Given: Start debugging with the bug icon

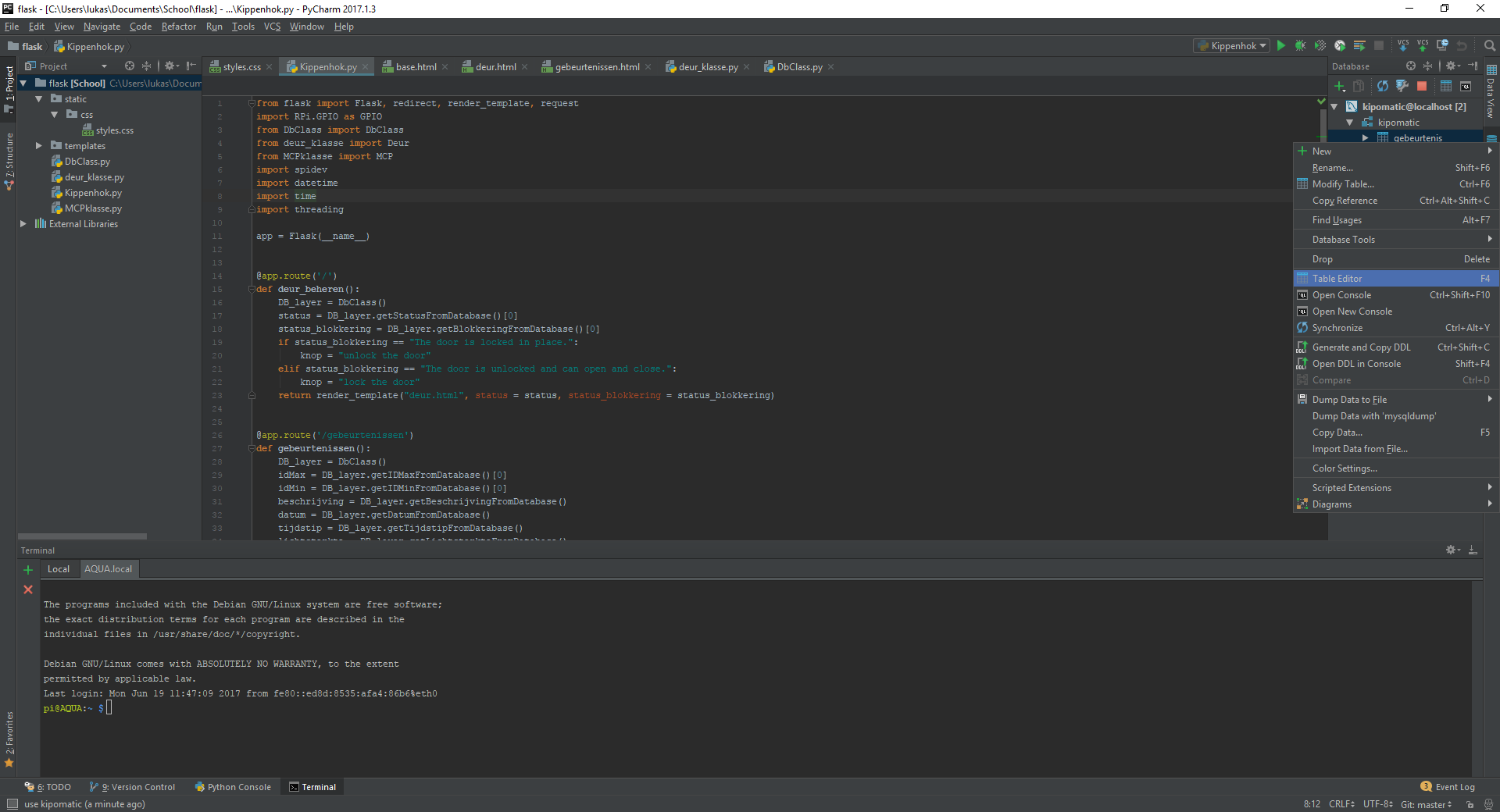Looking at the screenshot, I should coord(1300,46).
